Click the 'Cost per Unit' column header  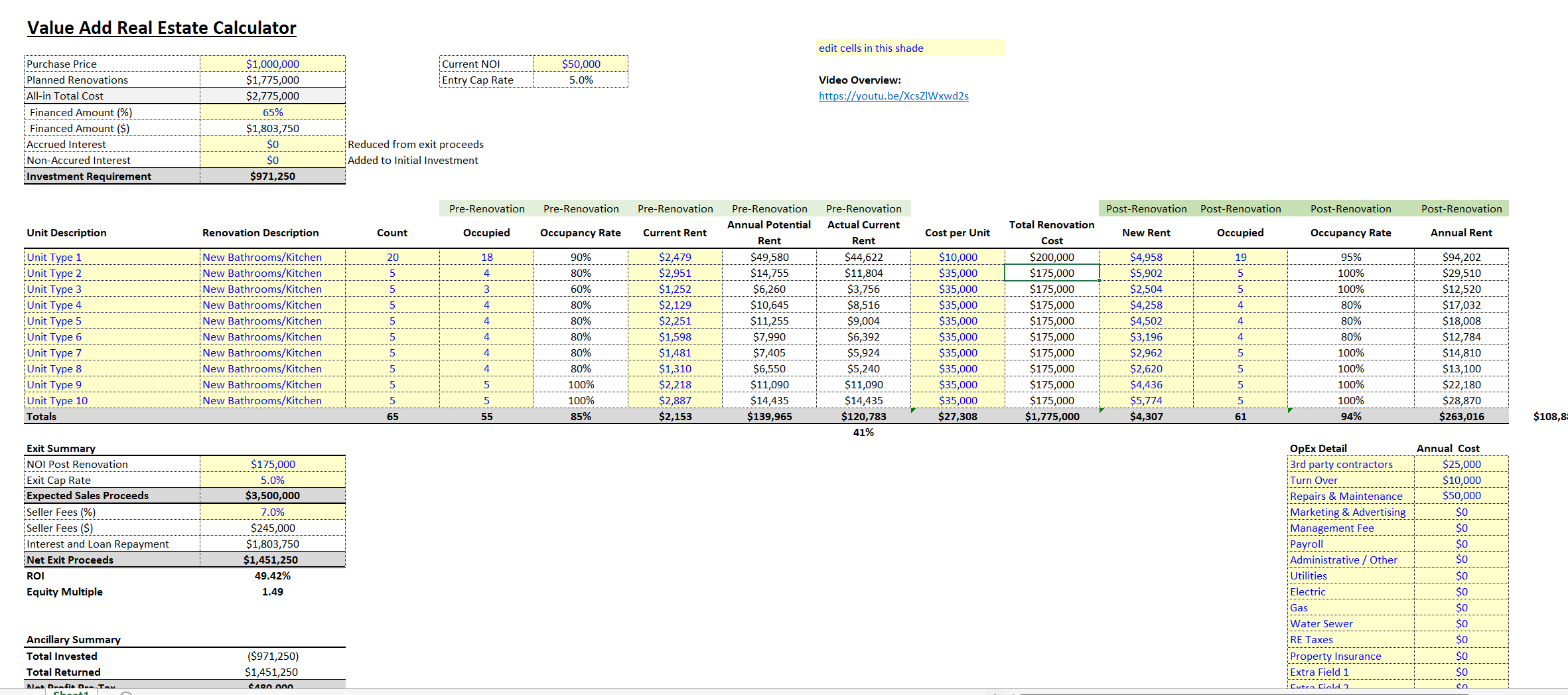click(958, 233)
